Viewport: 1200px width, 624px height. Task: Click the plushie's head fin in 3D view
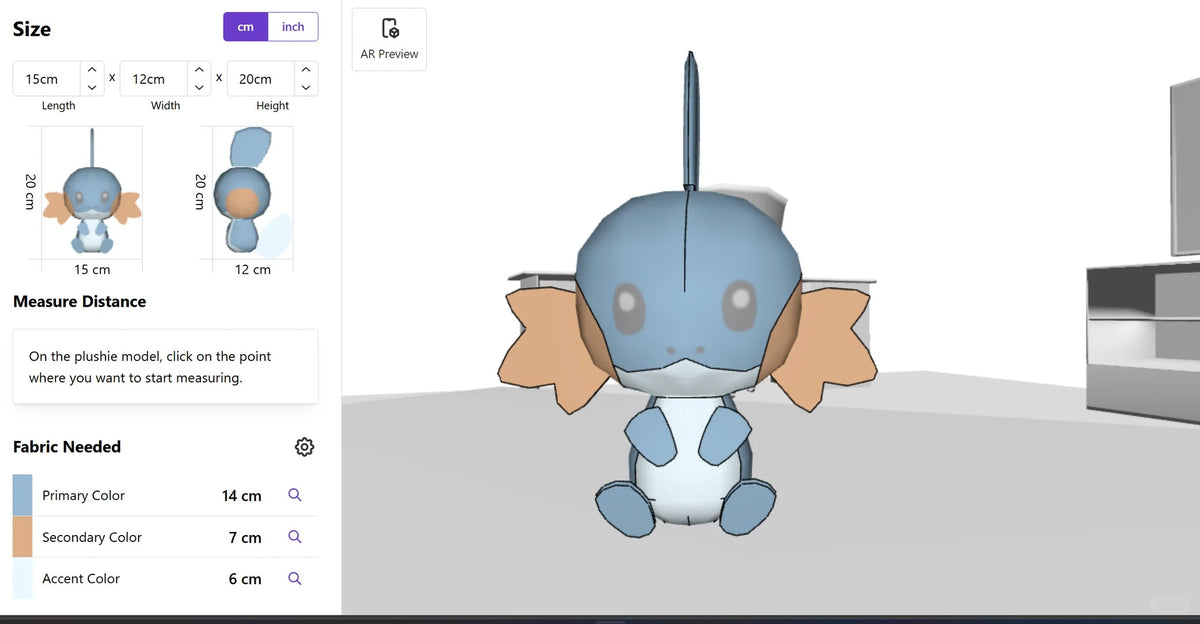[x=690, y=120]
